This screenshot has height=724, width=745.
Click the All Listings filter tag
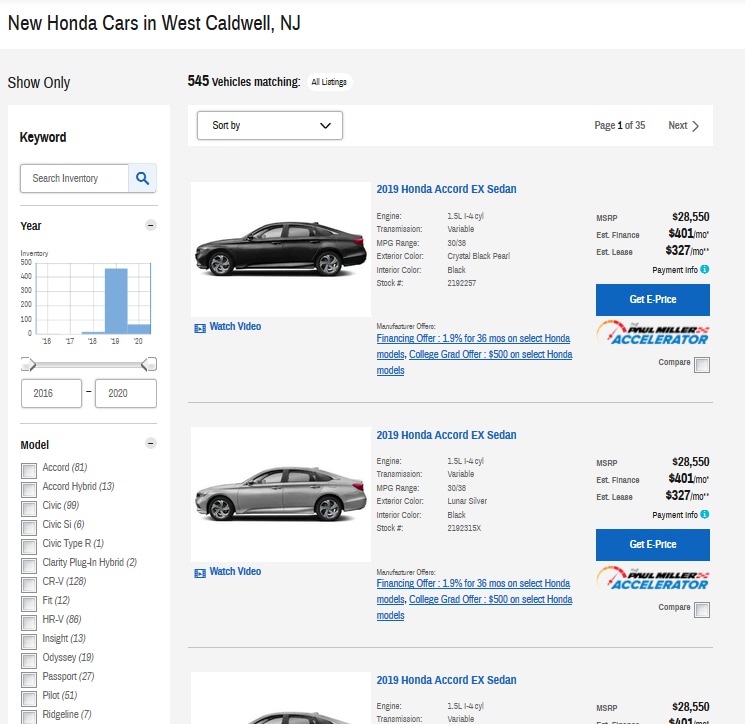[329, 82]
